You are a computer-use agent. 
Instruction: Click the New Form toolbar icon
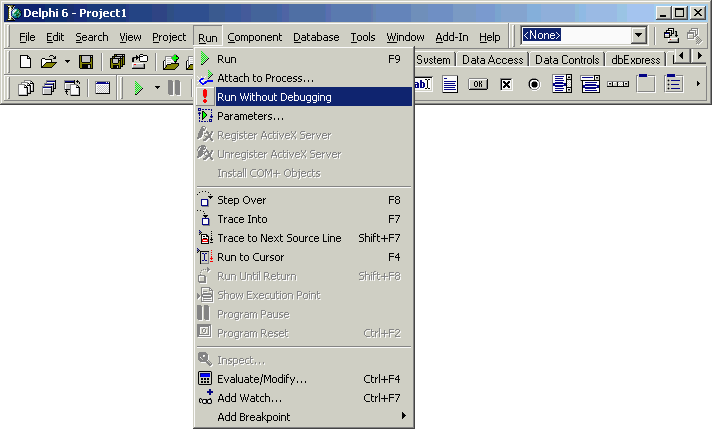click(103, 88)
